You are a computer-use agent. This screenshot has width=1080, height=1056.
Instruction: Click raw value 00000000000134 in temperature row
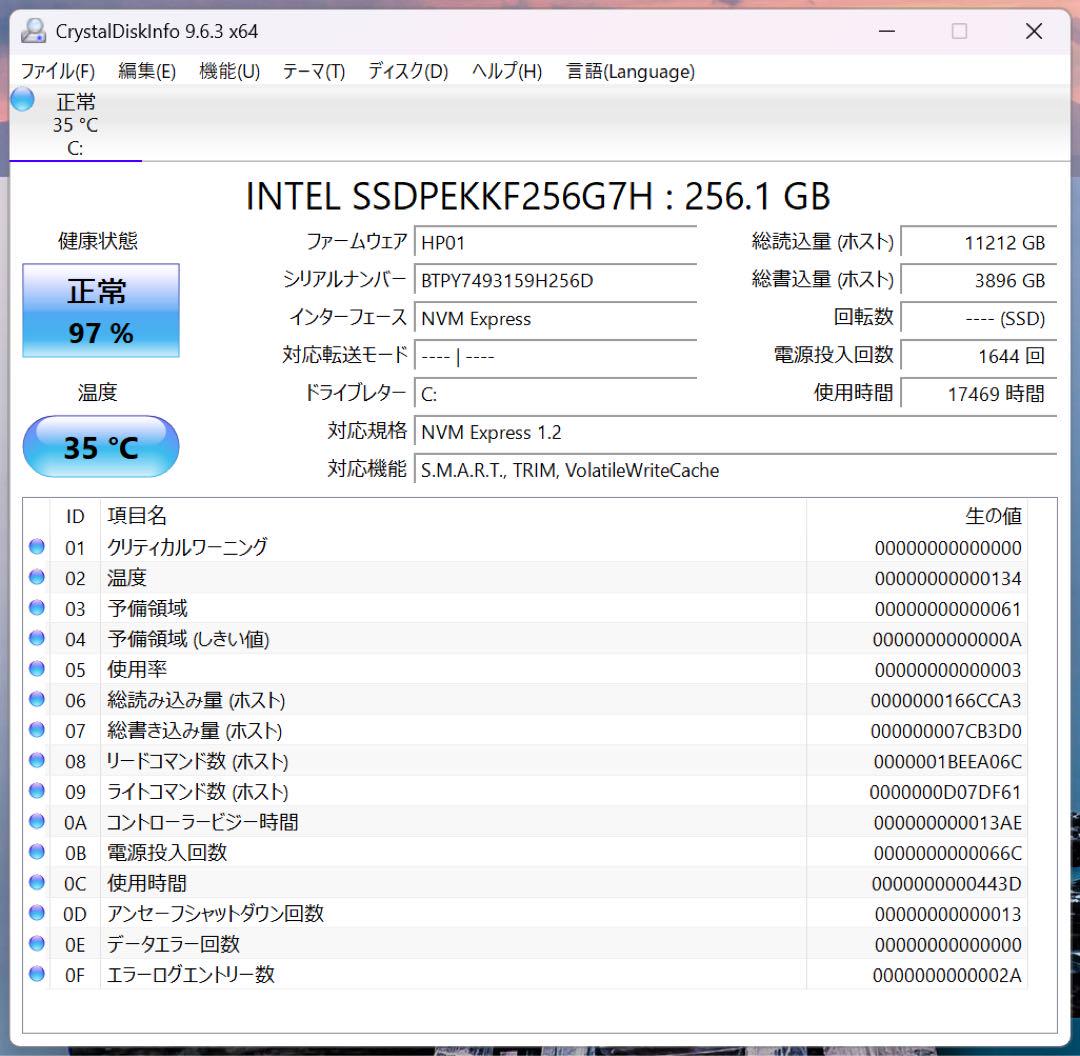[948, 578]
